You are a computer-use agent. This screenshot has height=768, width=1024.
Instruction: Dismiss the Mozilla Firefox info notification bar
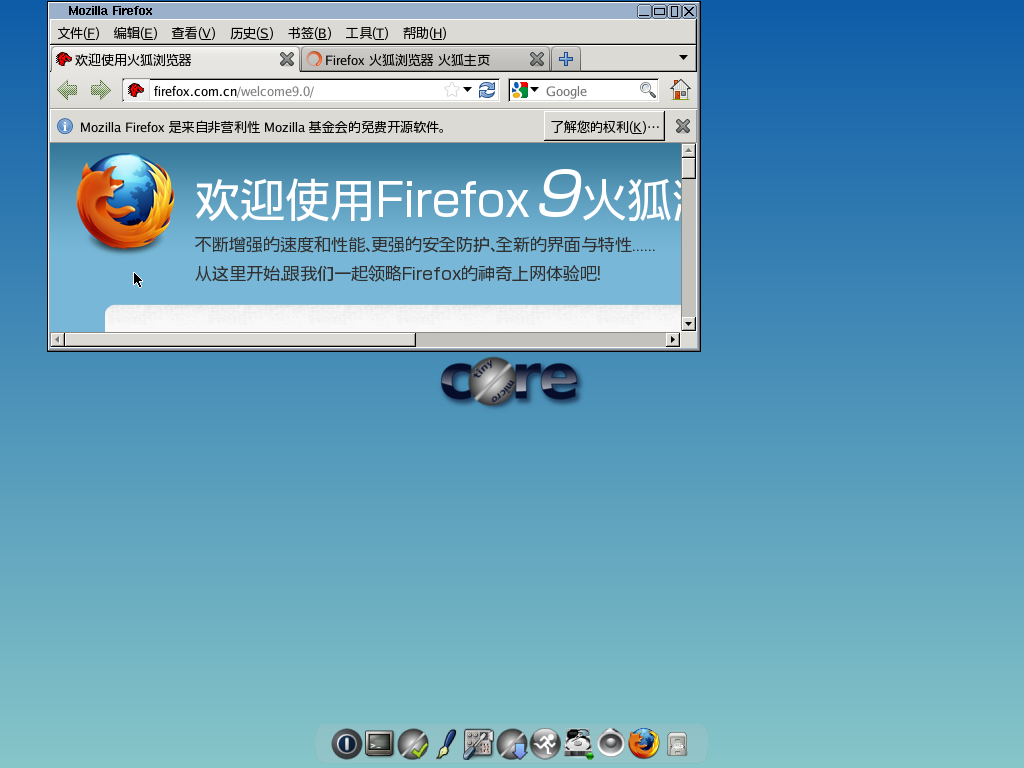click(682, 126)
